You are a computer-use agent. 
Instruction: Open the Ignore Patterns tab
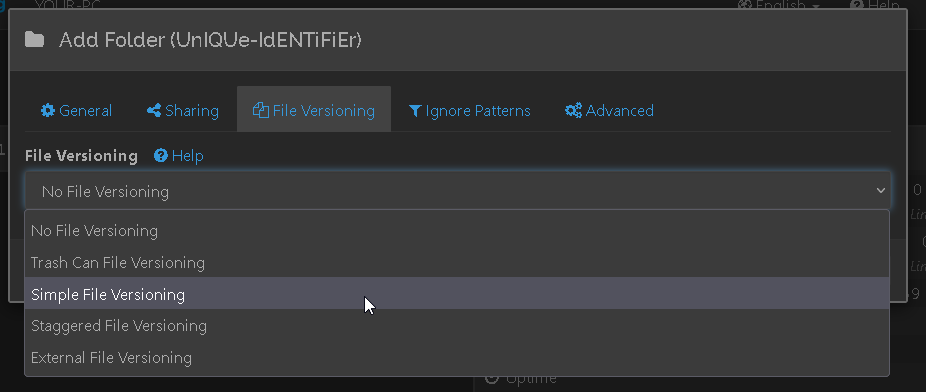469,110
